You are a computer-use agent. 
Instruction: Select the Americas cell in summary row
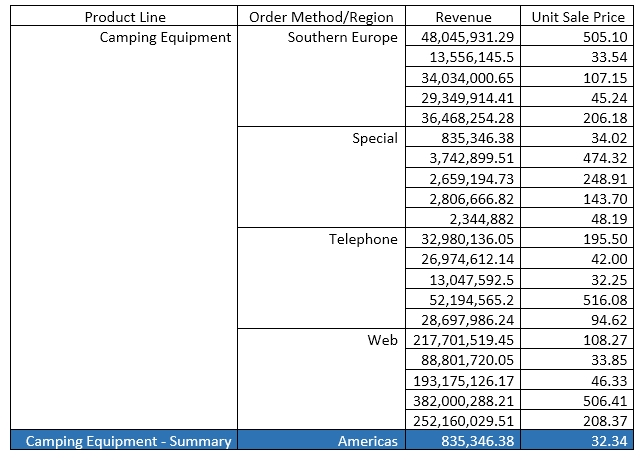[367, 441]
